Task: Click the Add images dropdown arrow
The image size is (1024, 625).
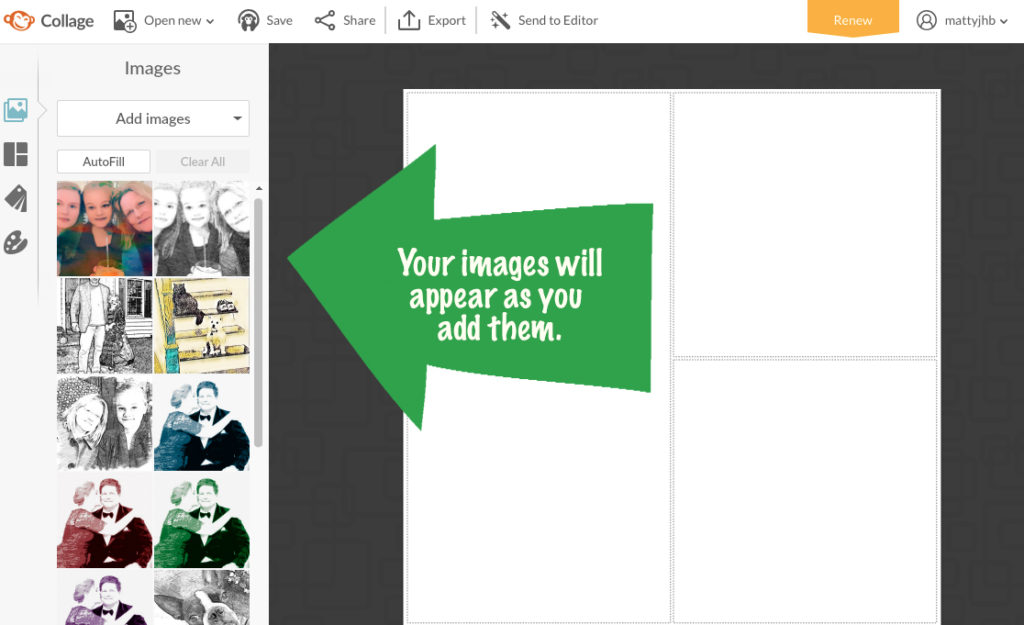Action: click(x=237, y=118)
